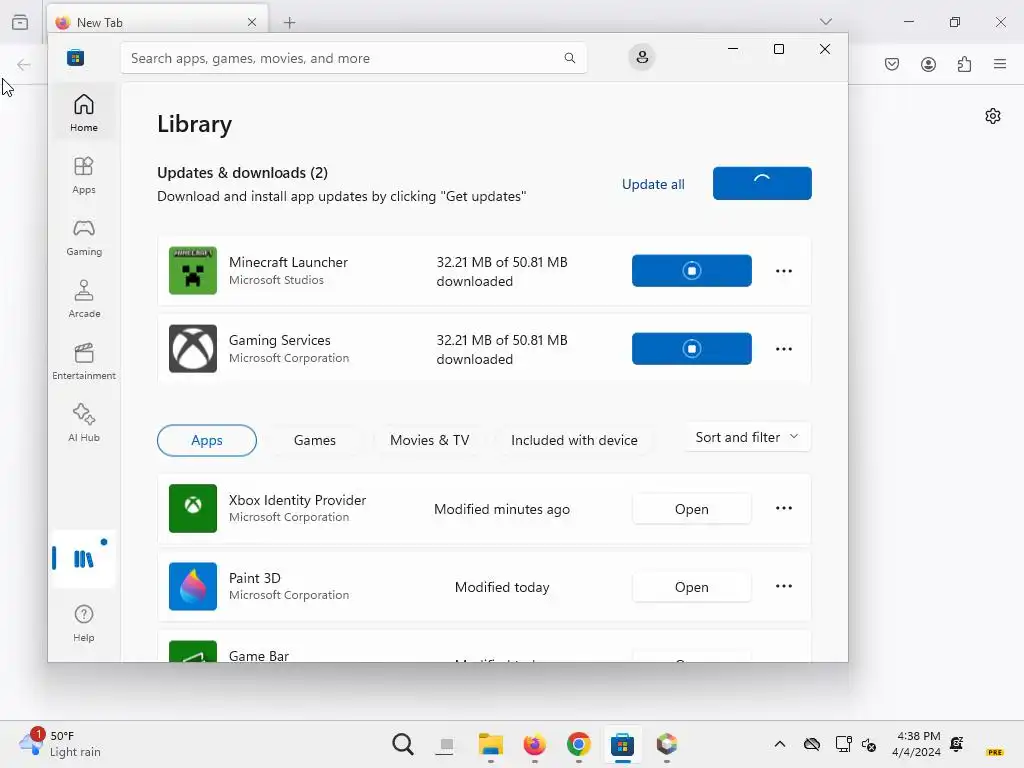1024x768 pixels.
Task: Open new tab plus in Firefox
Action: [290, 23]
